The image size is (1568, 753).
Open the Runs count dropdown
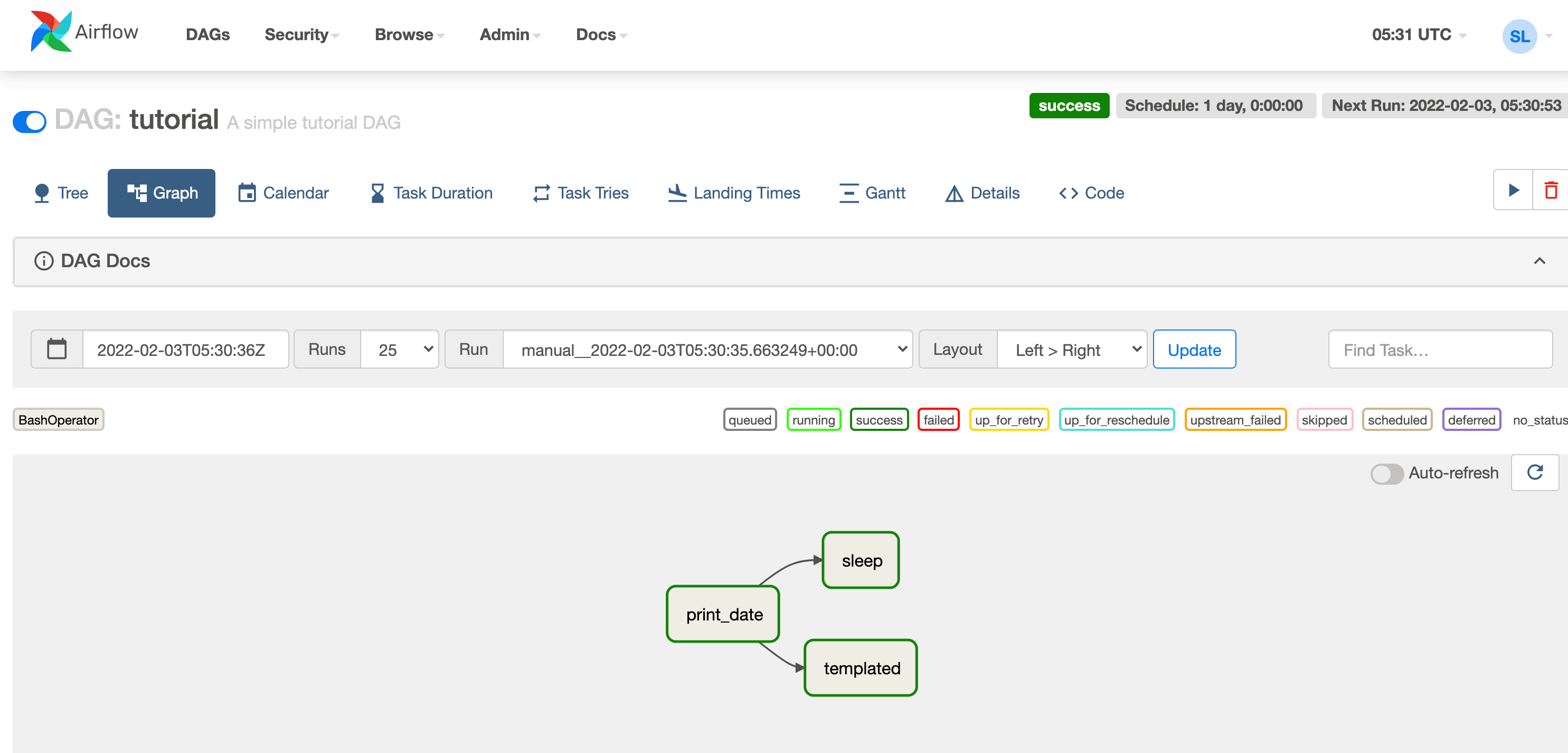[x=399, y=350]
